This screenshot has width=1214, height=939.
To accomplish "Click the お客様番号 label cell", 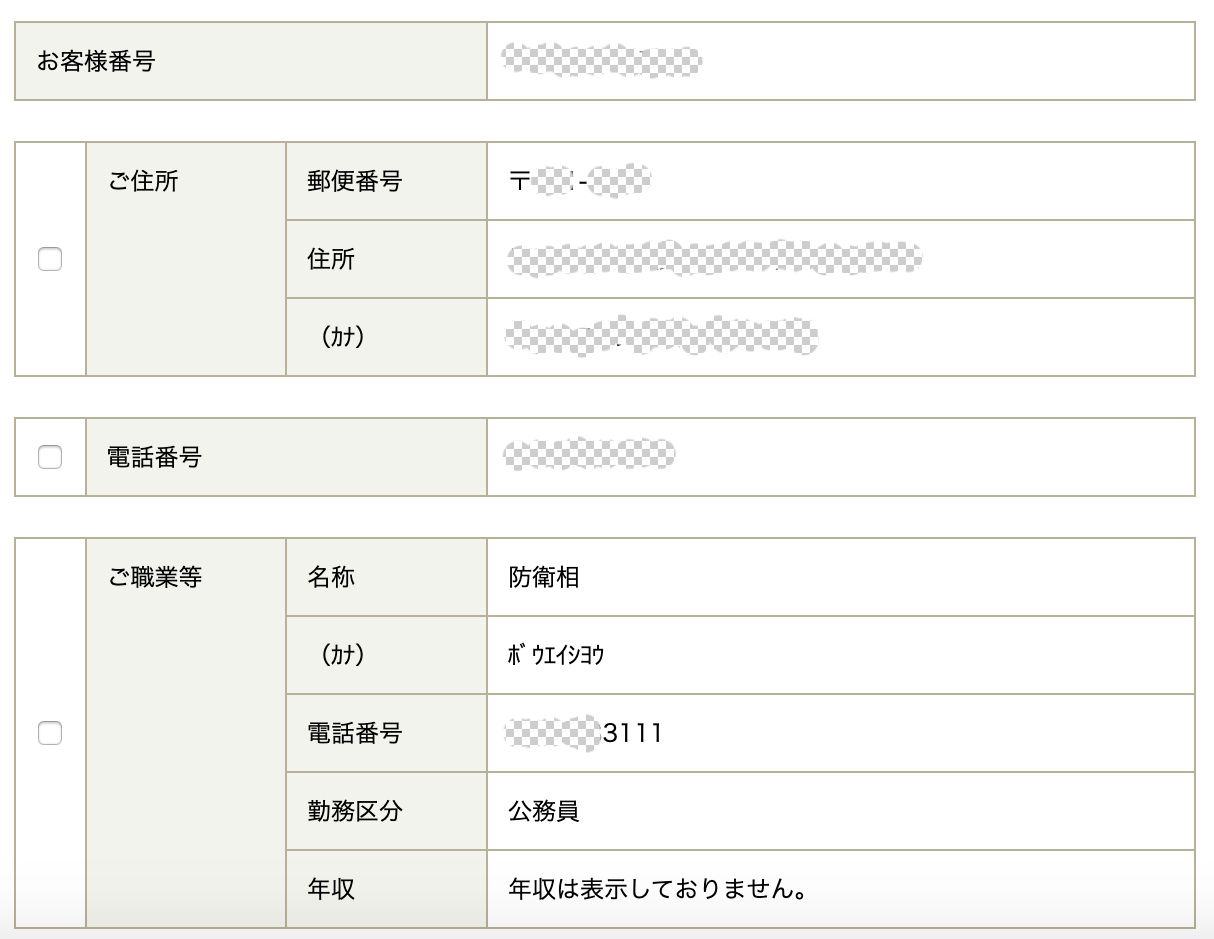I will (96, 62).
